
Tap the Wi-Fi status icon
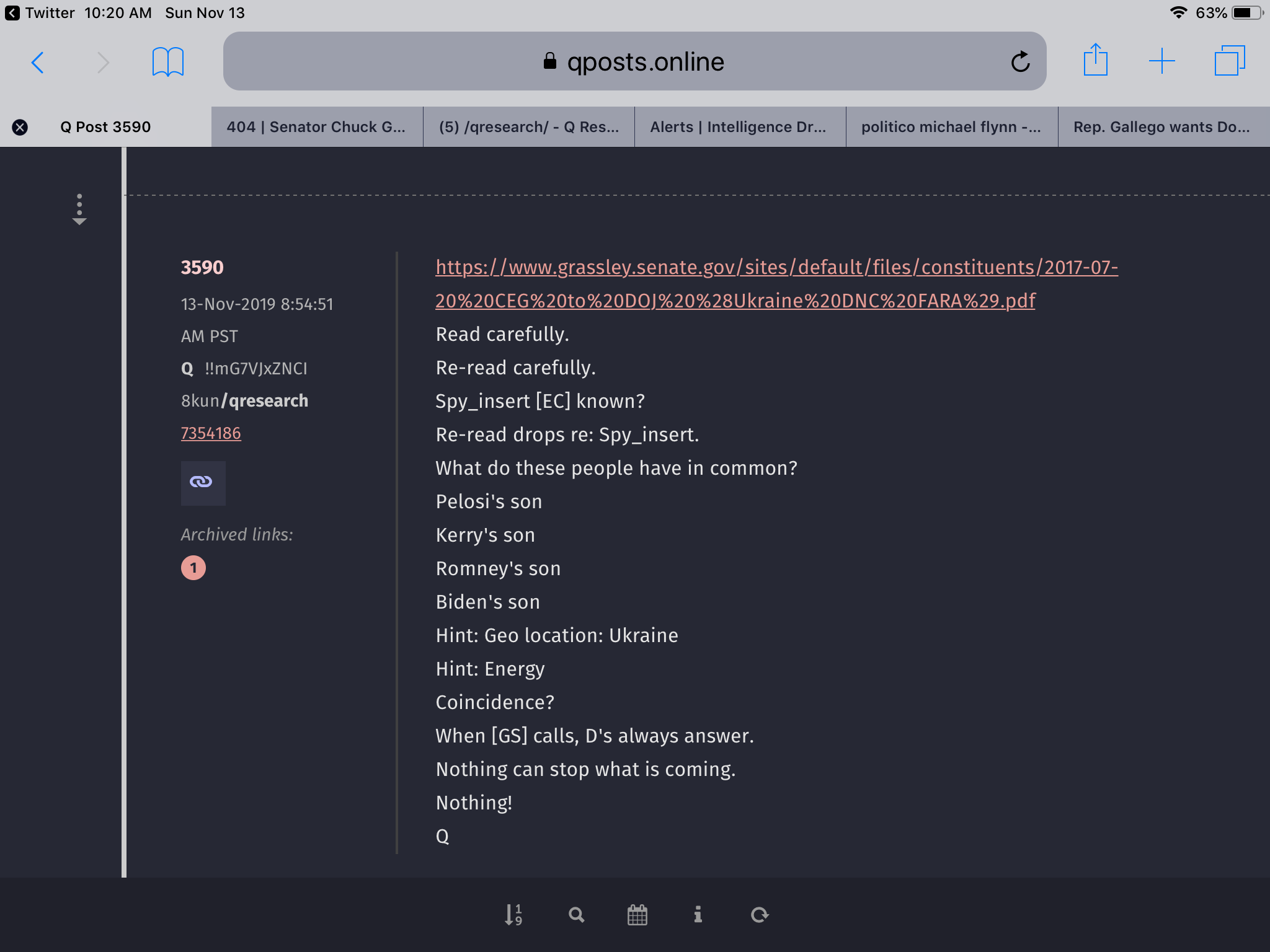(1178, 12)
